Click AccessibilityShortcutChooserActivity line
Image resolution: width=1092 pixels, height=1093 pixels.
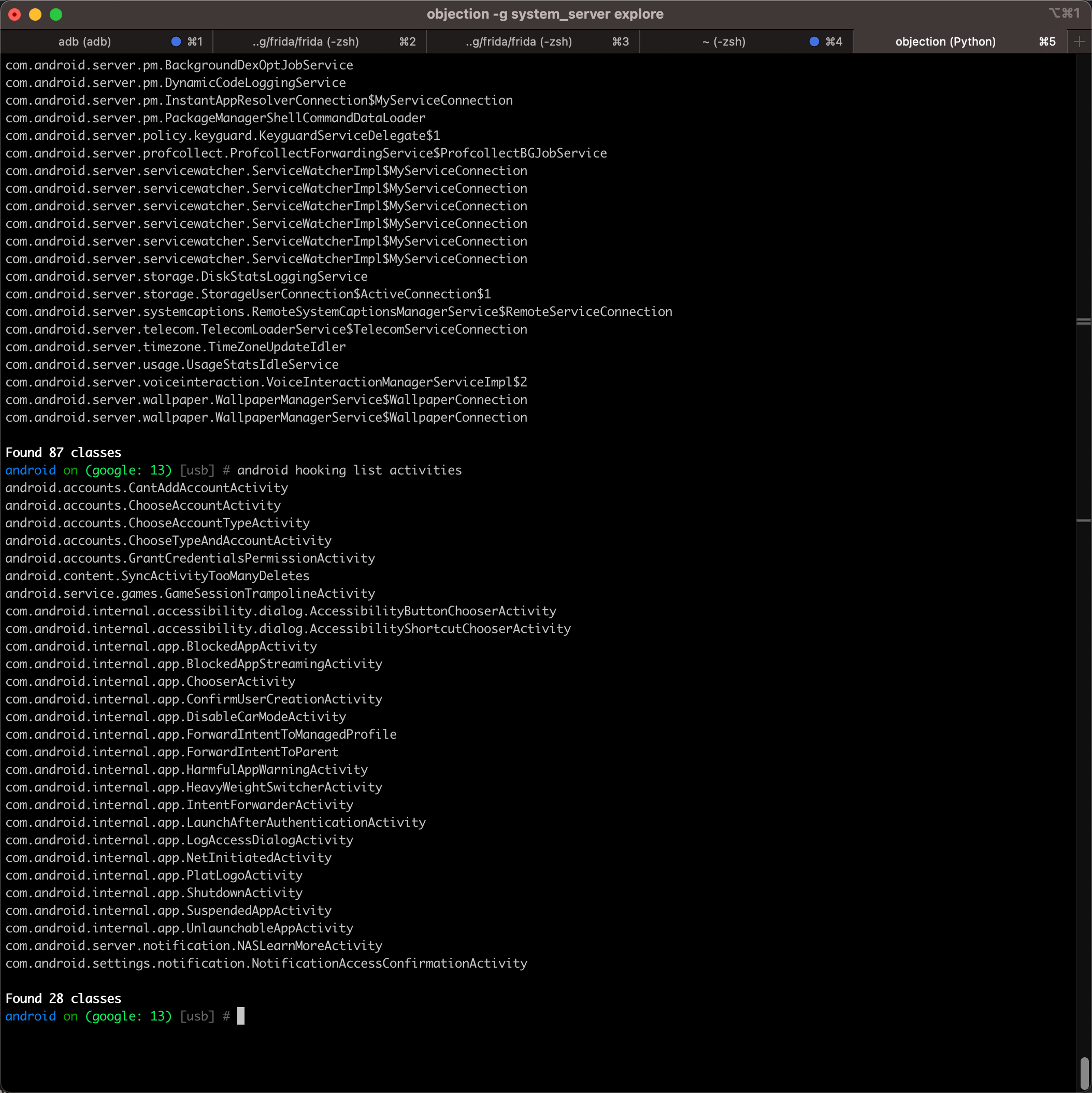[288, 628]
